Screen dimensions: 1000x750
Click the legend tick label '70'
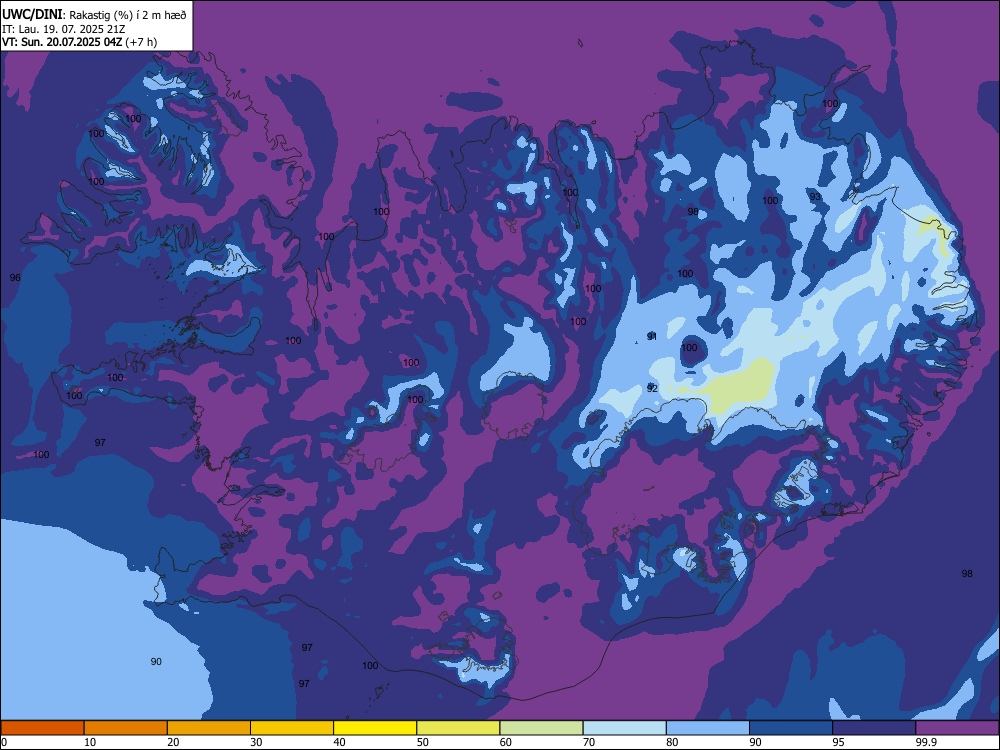click(589, 742)
